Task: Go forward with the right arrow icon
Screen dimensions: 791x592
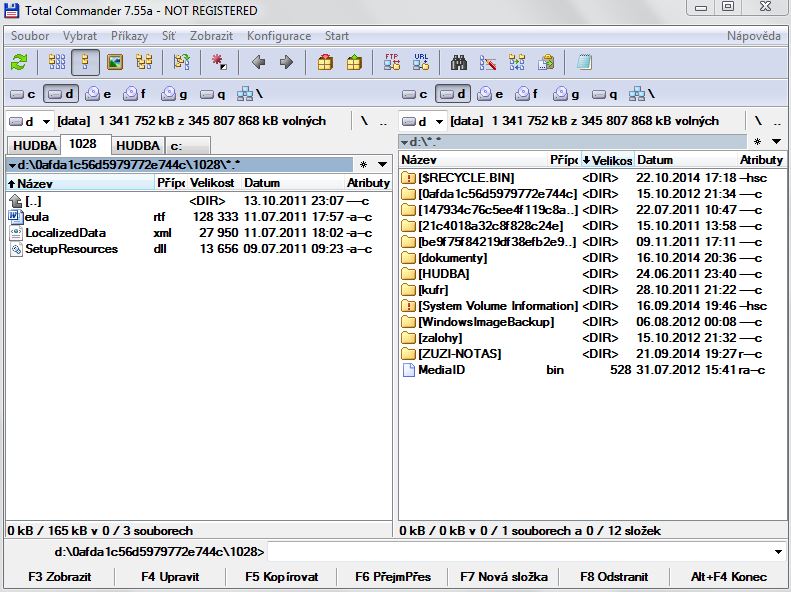Action: 287,63
